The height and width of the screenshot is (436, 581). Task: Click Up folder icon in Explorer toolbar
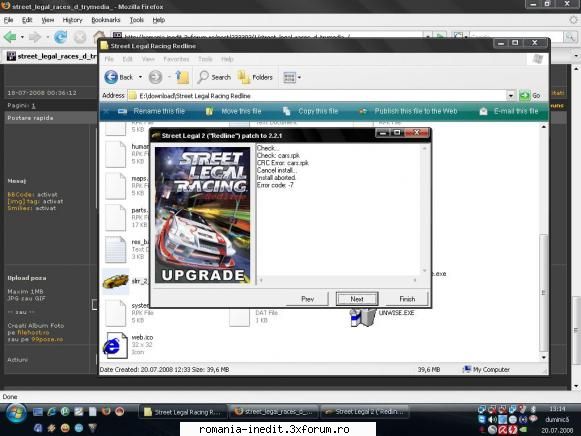[182, 77]
